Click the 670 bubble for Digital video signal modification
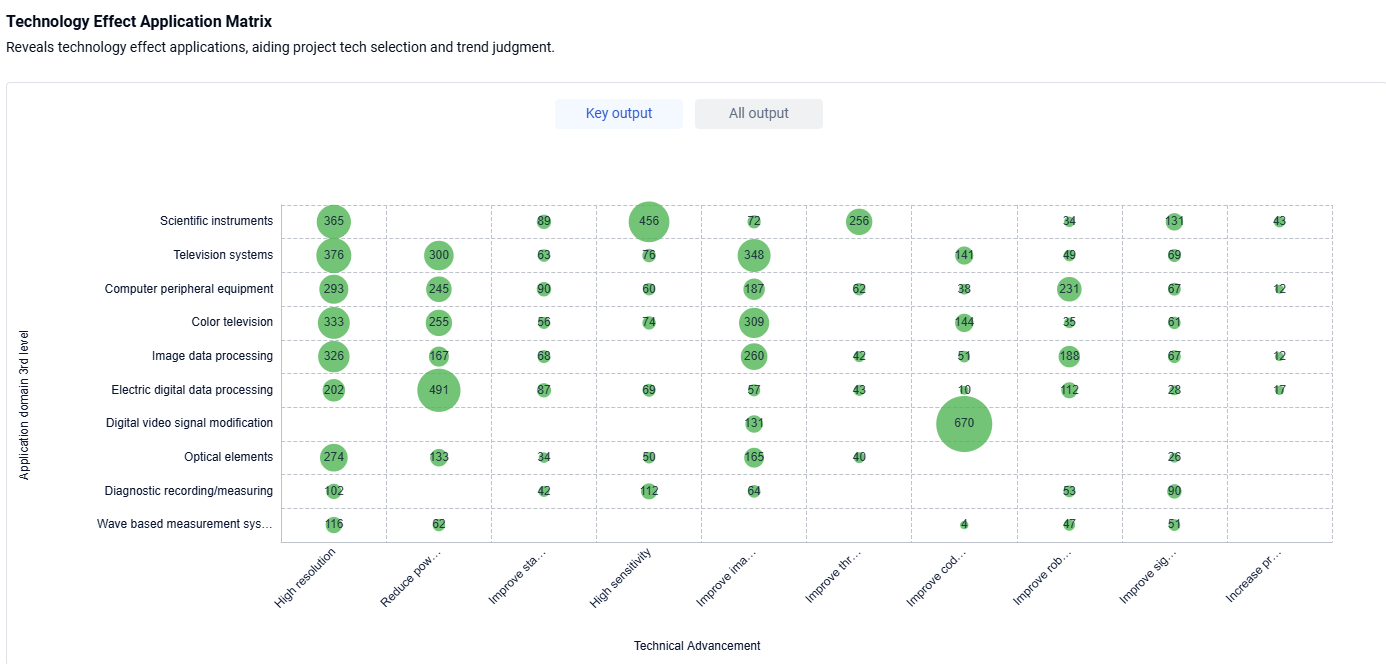The height and width of the screenshot is (664, 1386). click(963, 423)
